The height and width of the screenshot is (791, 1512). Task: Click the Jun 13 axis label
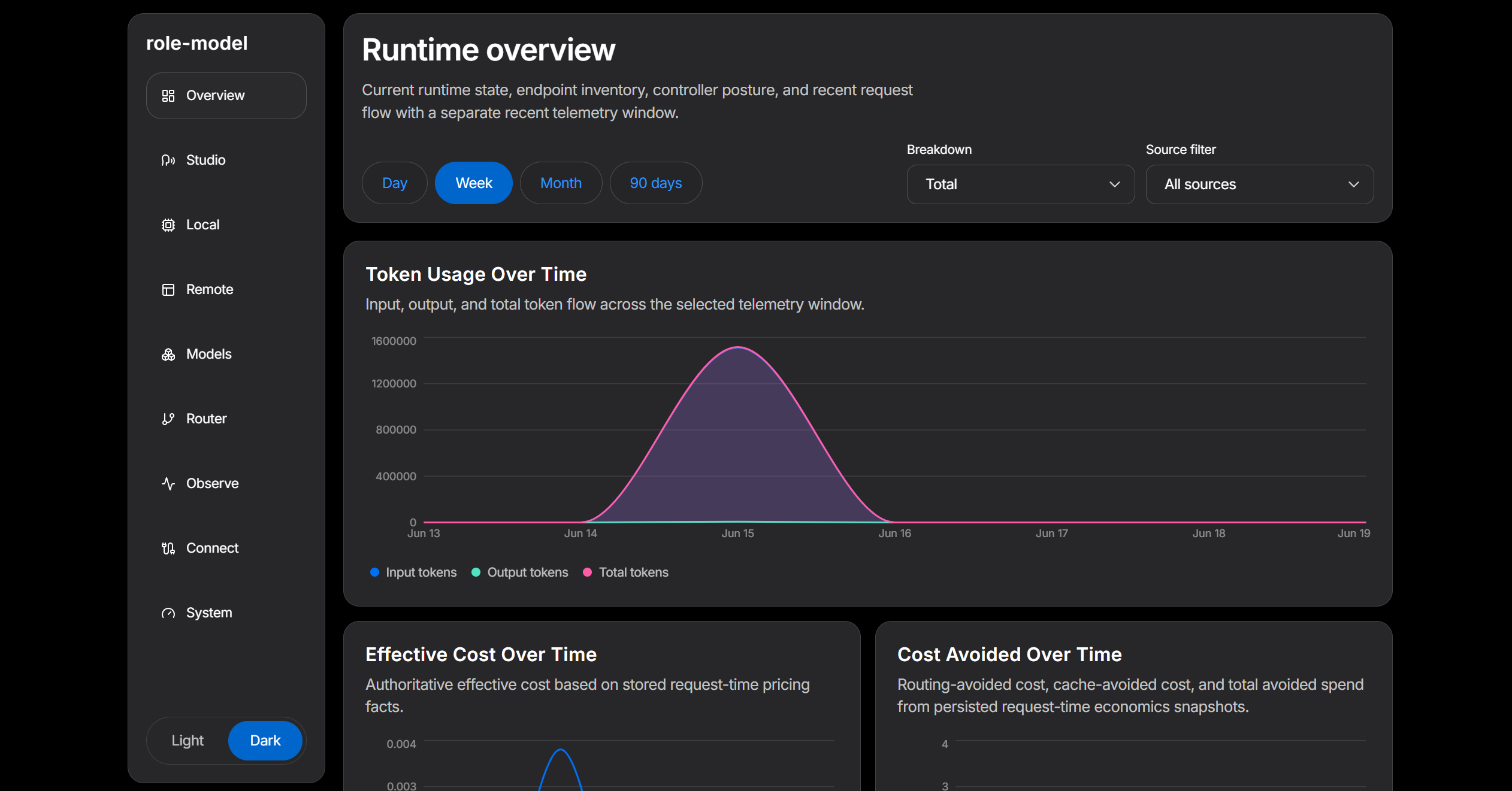coord(424,534)
